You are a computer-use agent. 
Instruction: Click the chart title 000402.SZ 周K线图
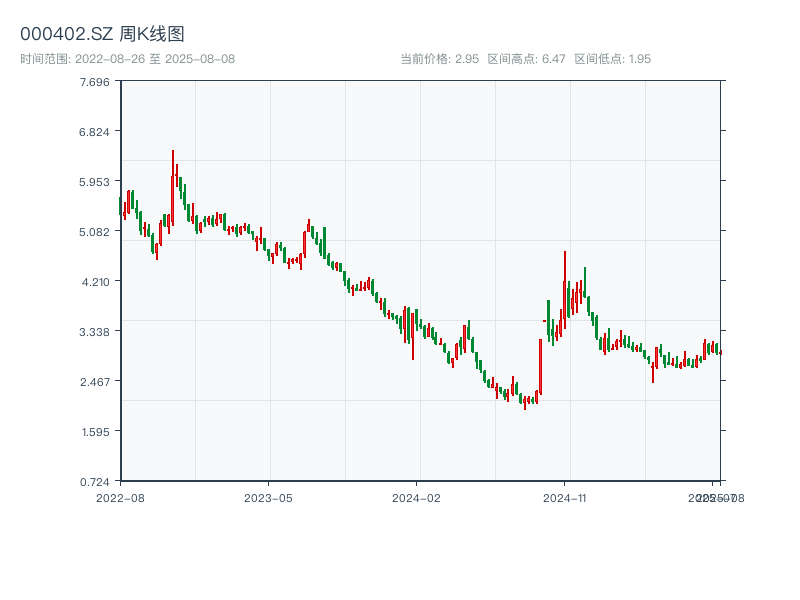tap(102, 34)
